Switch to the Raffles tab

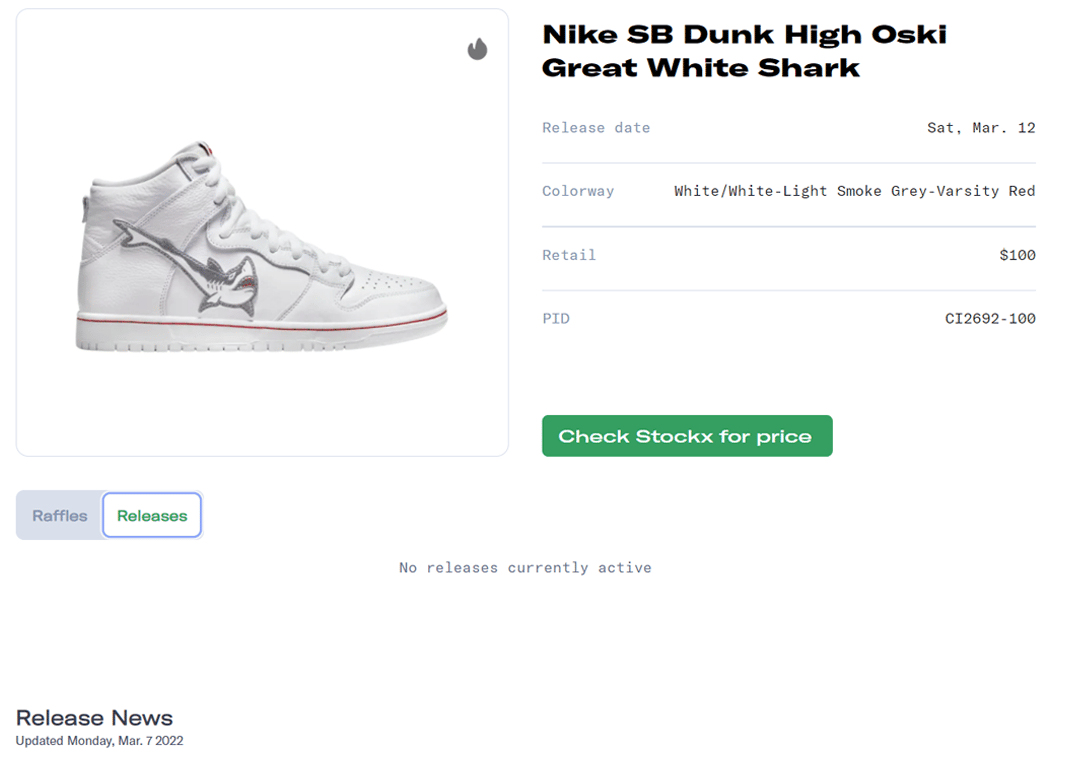click(60, 516)
